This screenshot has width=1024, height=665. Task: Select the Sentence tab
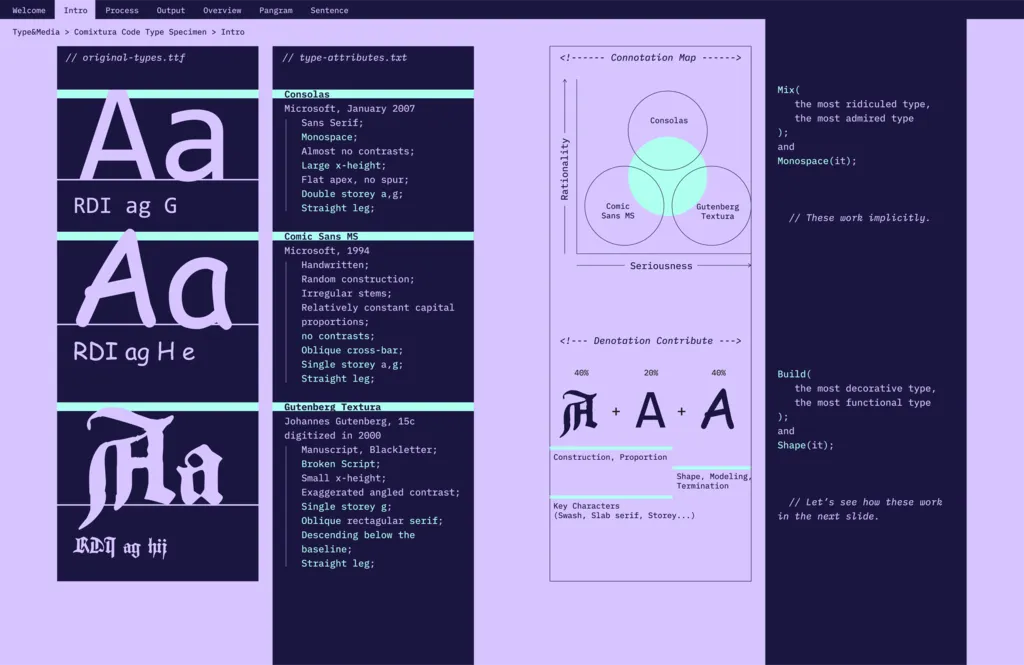click(x=330, y=10)
